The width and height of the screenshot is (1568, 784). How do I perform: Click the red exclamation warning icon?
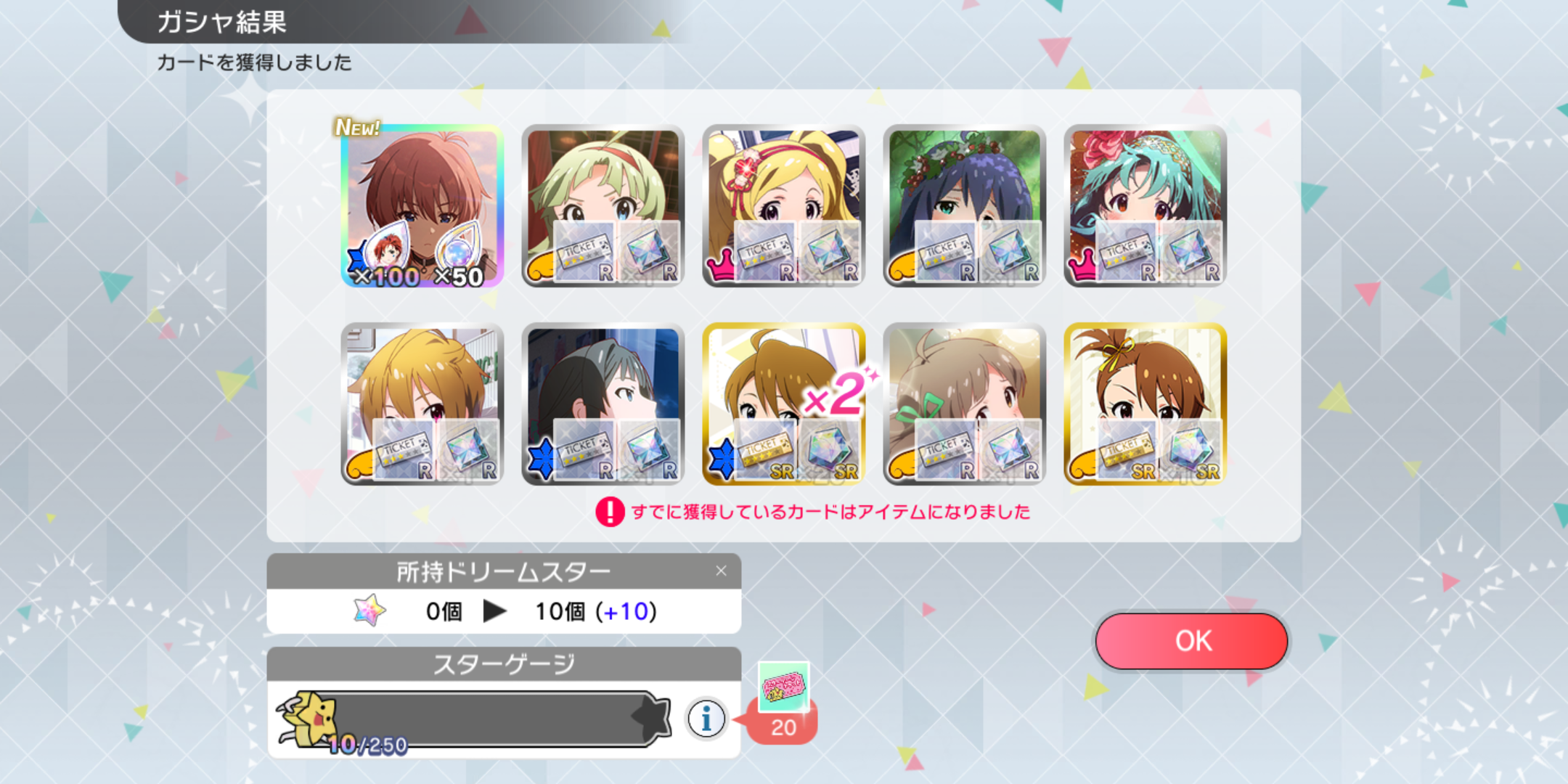point(610,512)
